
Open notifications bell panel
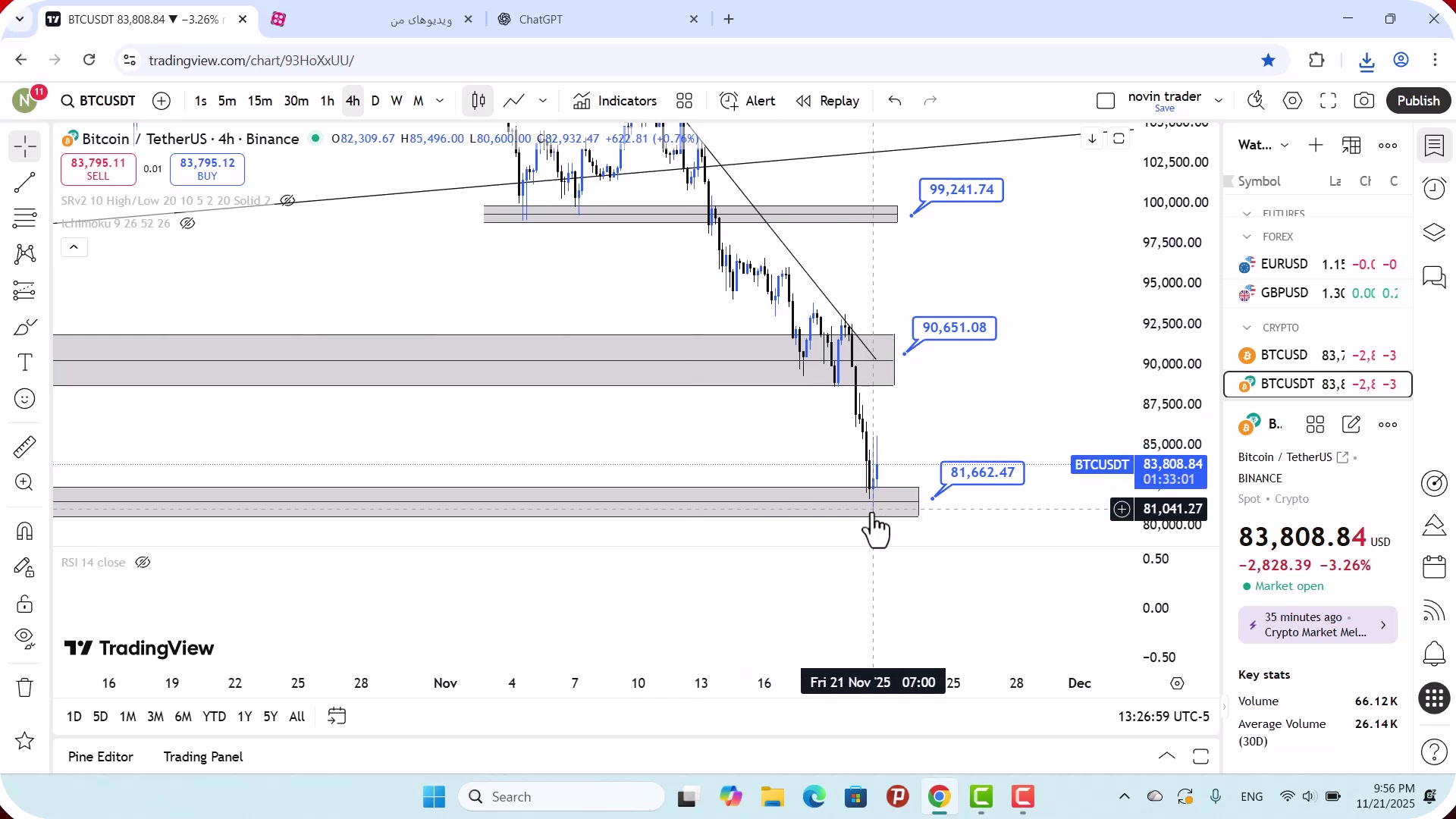point(1434,654)
